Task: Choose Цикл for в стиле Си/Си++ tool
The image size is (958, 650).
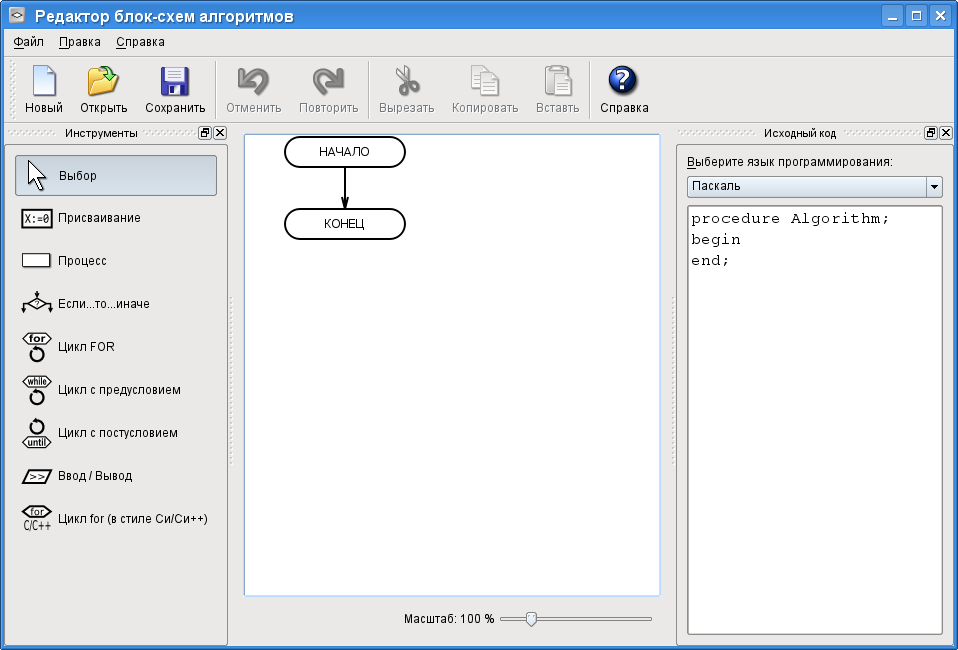Action: [x=116, y=519]
